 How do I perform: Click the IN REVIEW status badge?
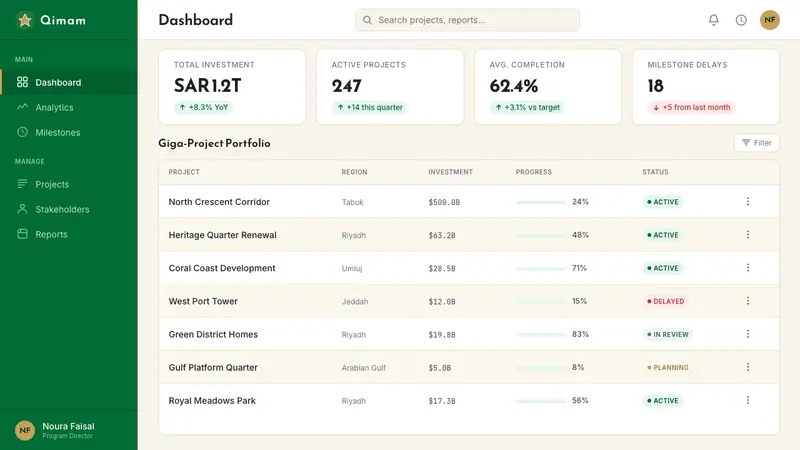[x=667, y=335]
